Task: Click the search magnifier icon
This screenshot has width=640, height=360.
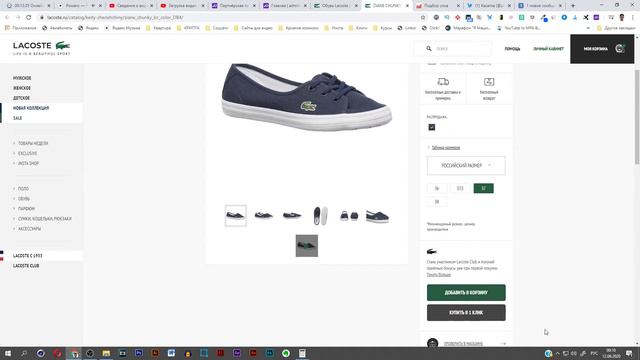Action: pyautogui.click(x=429, y=49)
